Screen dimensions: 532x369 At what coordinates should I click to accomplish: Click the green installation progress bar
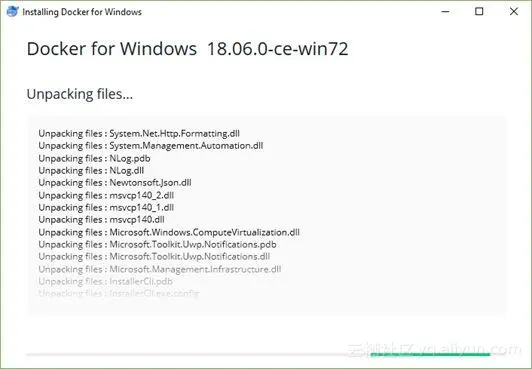tap(430, 354)
